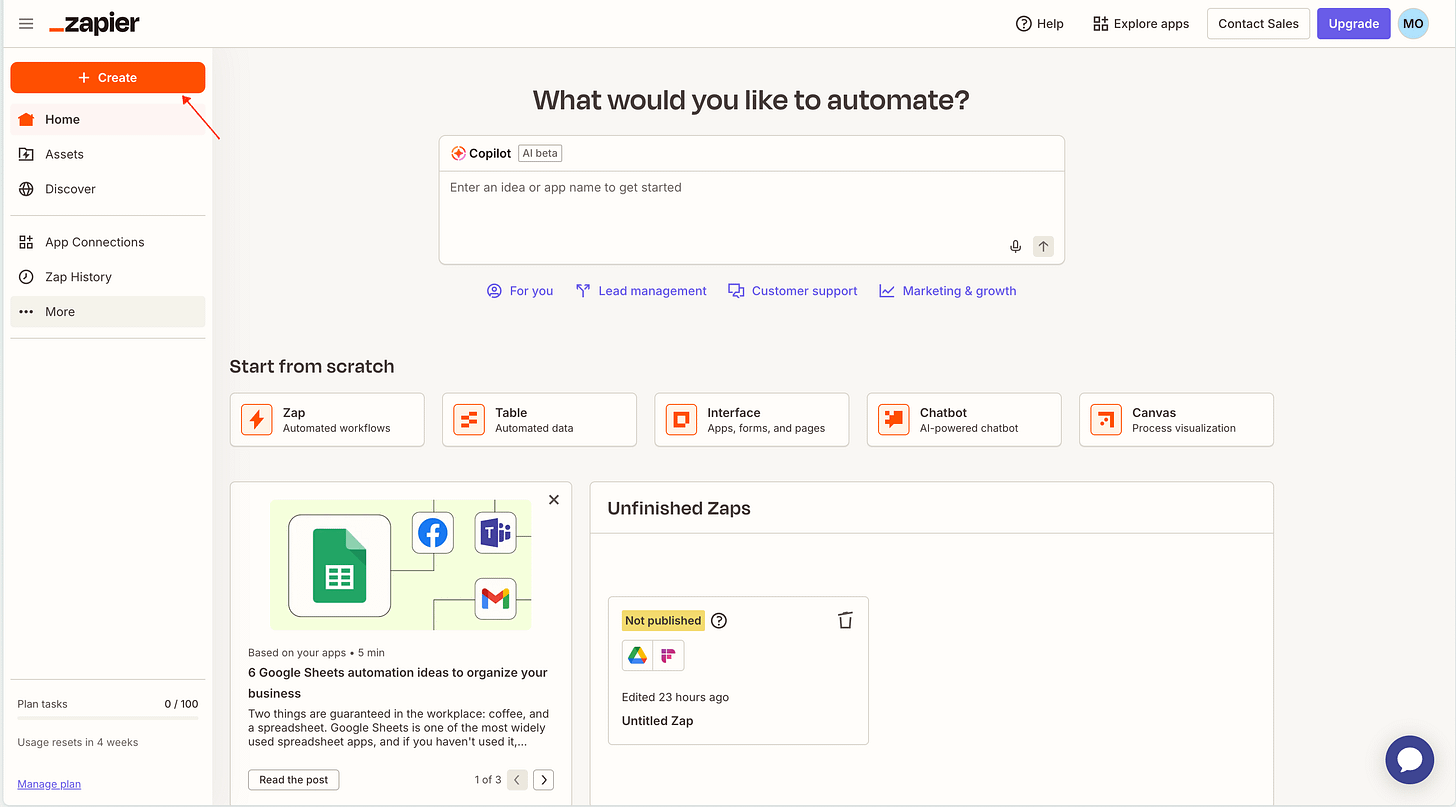
Task: Click the Google Drive icon on Untitled Zap
Action: pyautogui.click(x=637, y=656)
